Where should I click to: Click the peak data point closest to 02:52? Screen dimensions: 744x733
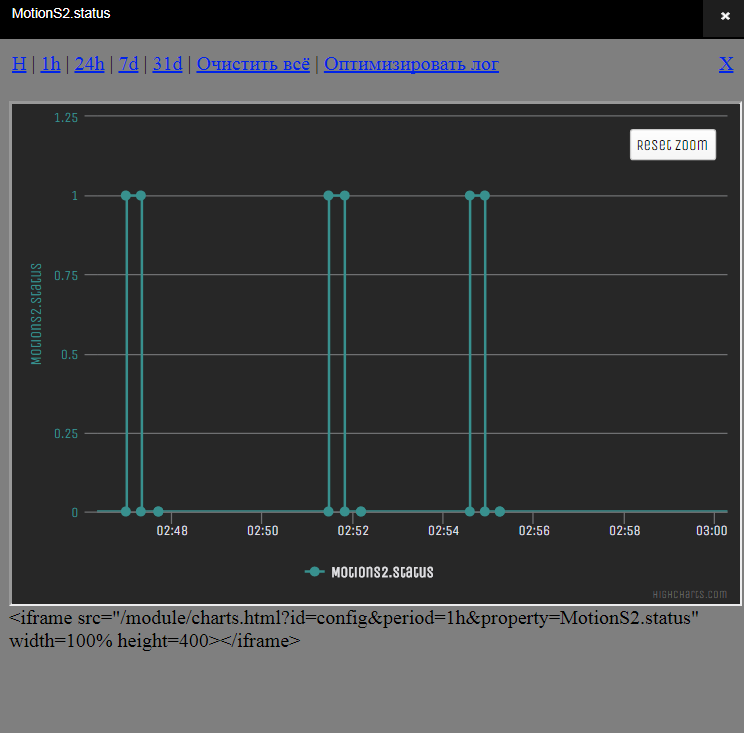[344, 196]
